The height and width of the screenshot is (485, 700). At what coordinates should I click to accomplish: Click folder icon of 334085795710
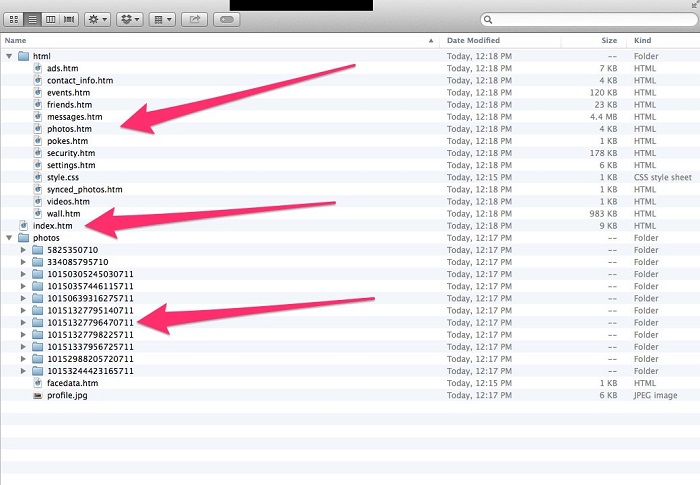point(38,262)
